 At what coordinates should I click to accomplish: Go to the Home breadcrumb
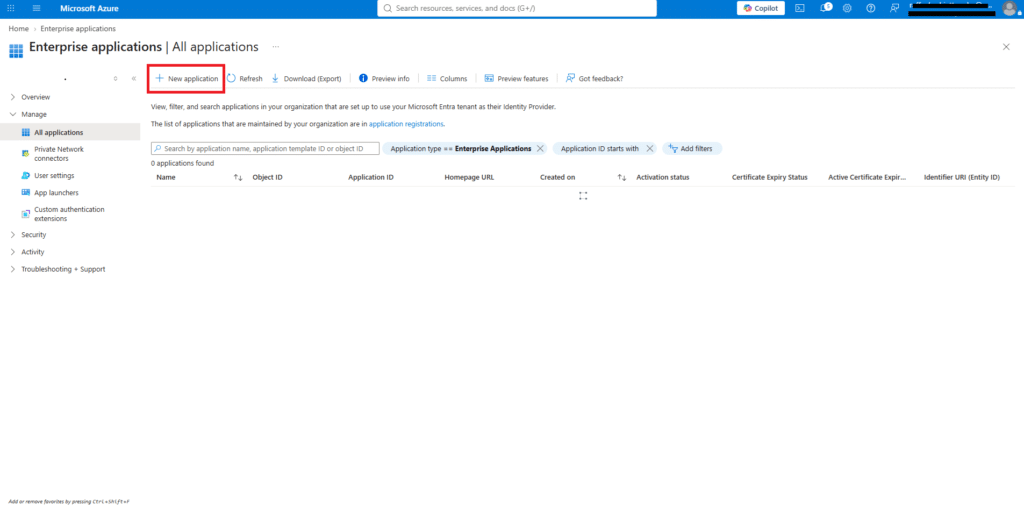click(x=18, y=29)
